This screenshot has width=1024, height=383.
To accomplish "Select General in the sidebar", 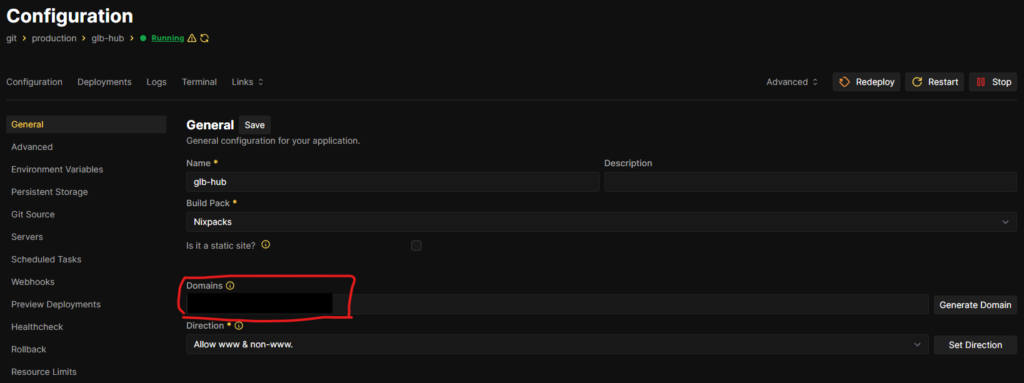I will coord(86,124).
